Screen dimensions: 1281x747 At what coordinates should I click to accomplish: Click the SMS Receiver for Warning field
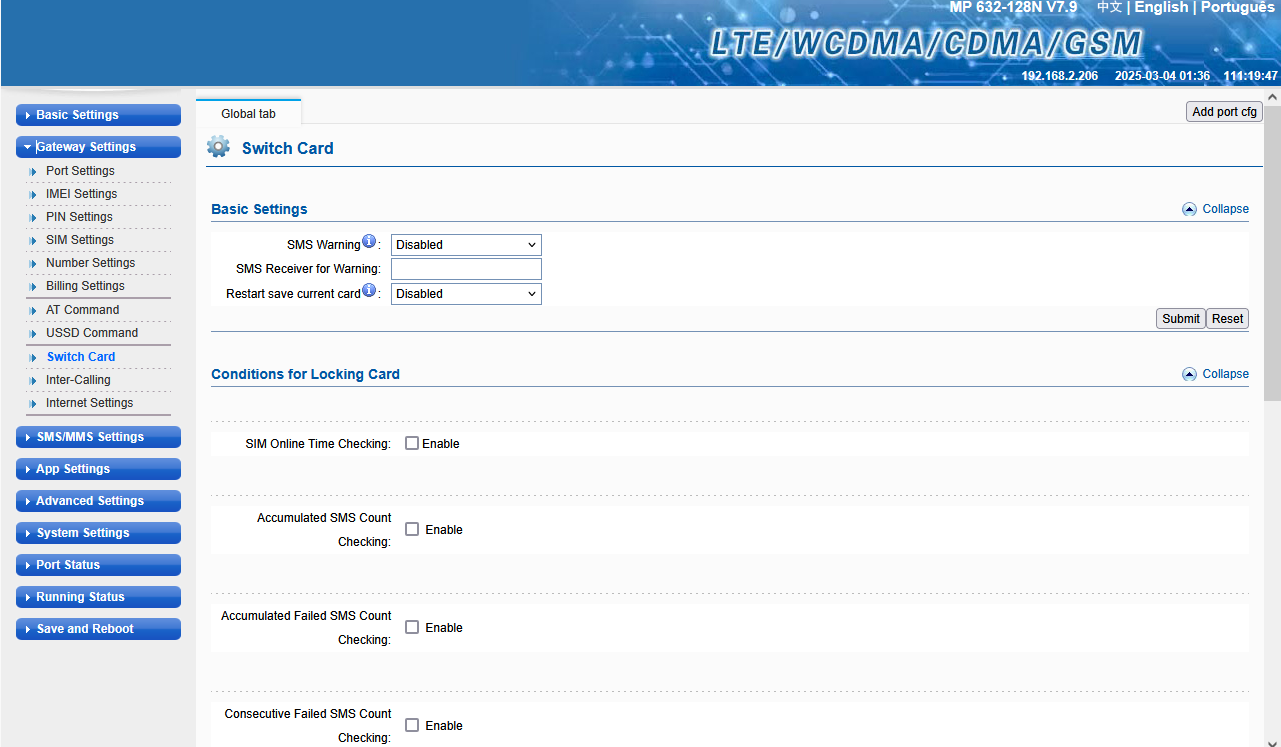(x=466, y=269)
